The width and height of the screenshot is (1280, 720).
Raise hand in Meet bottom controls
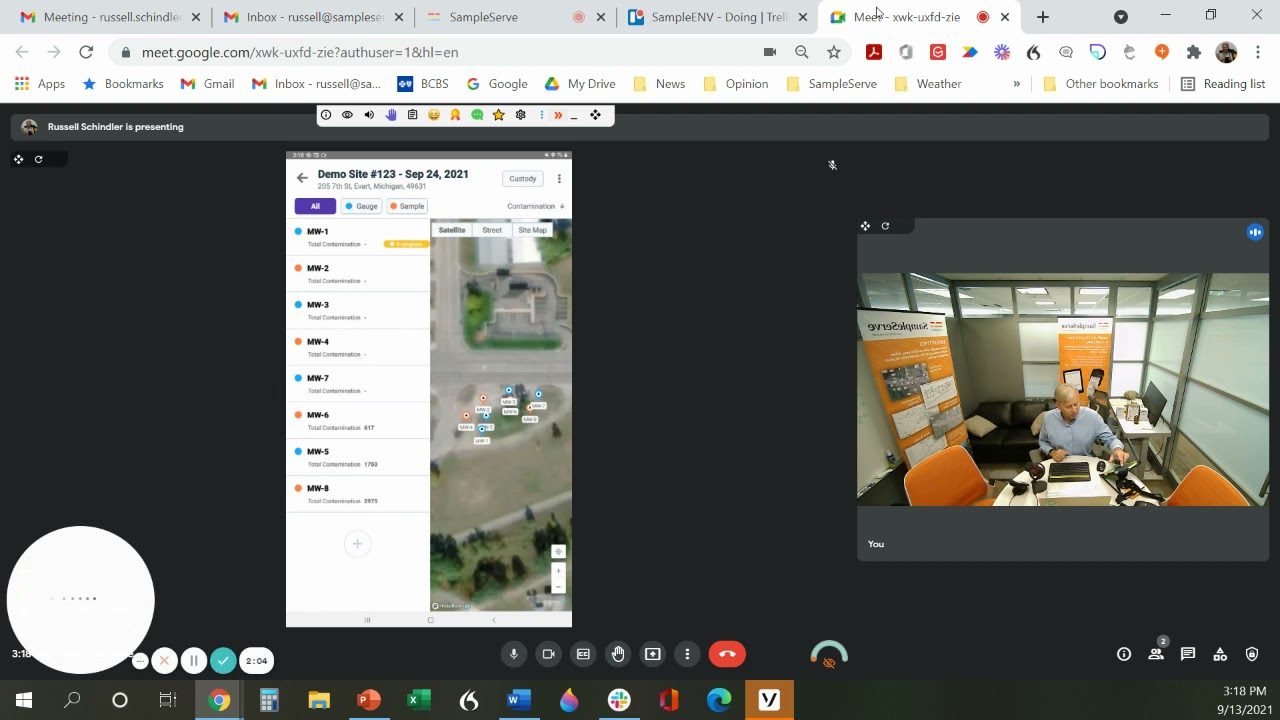point(618,654)
